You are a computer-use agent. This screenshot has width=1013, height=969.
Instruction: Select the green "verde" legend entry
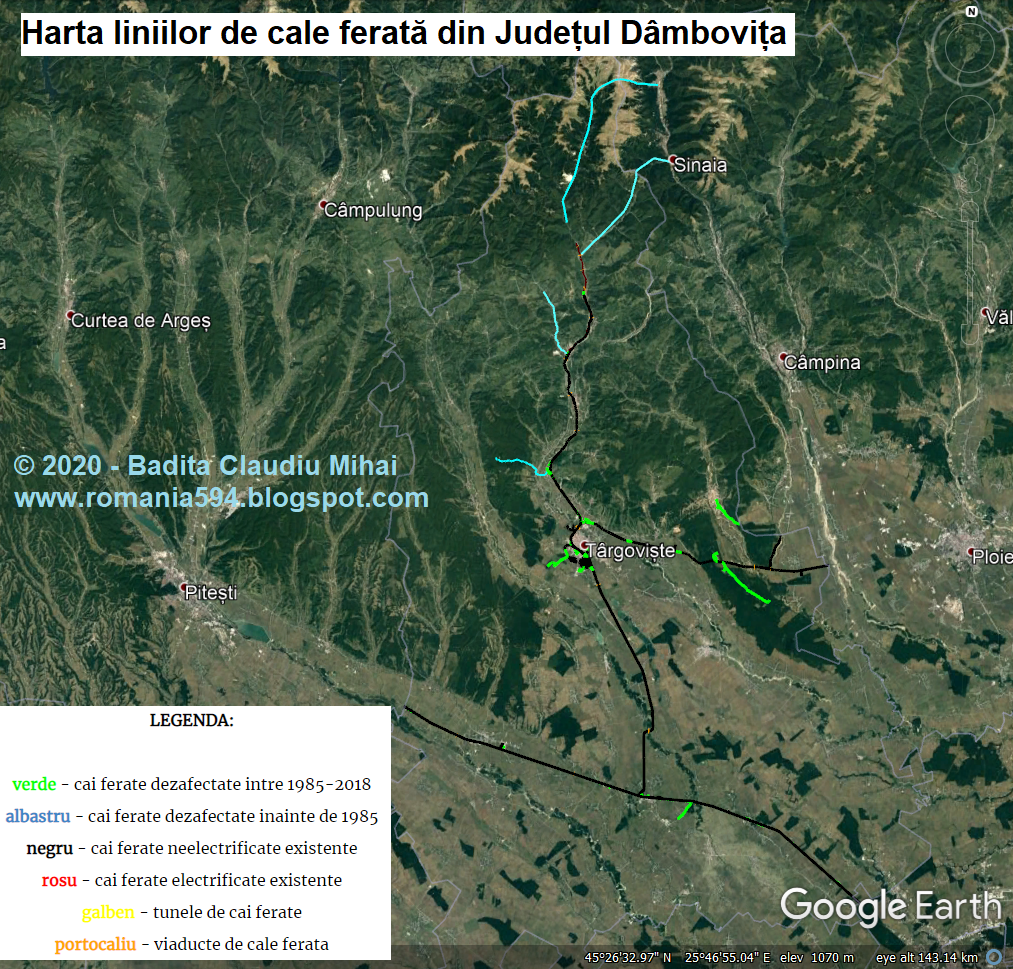(34, 784)
